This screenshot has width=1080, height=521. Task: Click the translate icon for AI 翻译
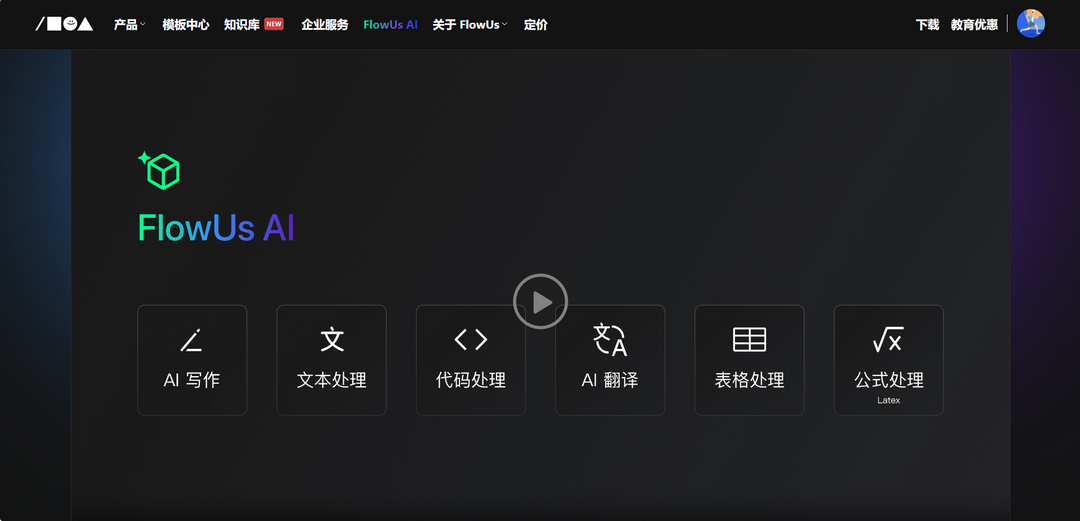pyautogui.click(x=610, y=339)
